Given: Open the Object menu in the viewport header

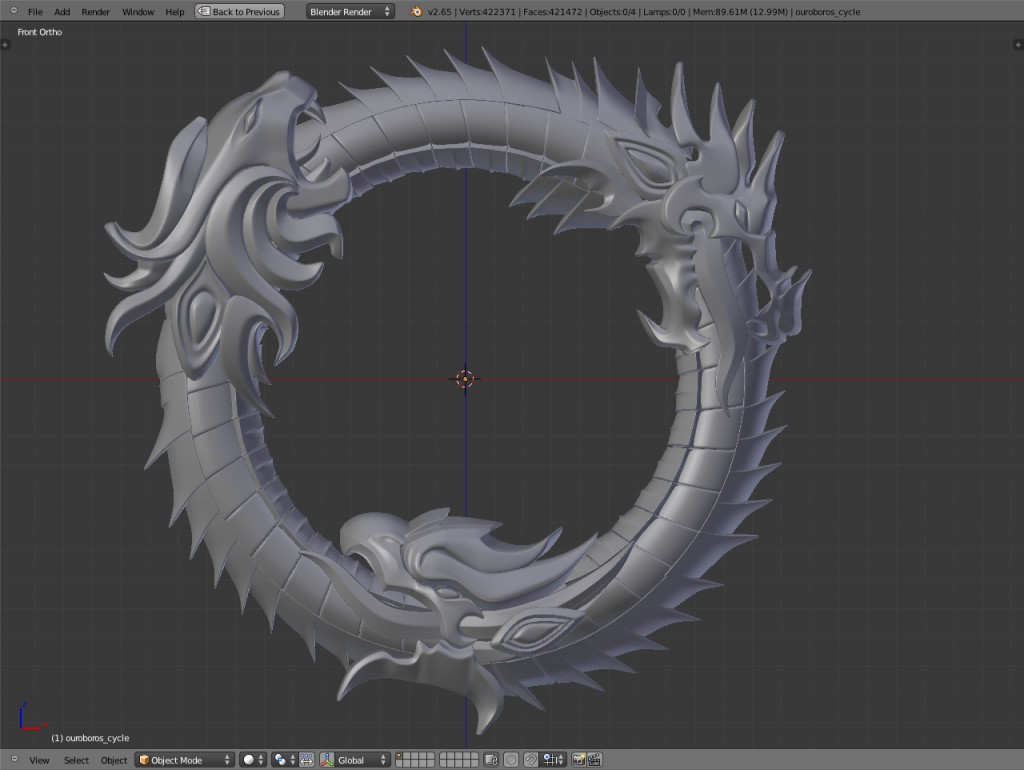Looking at the screenshot, I should pyautogui.click(x=114, y=759).
